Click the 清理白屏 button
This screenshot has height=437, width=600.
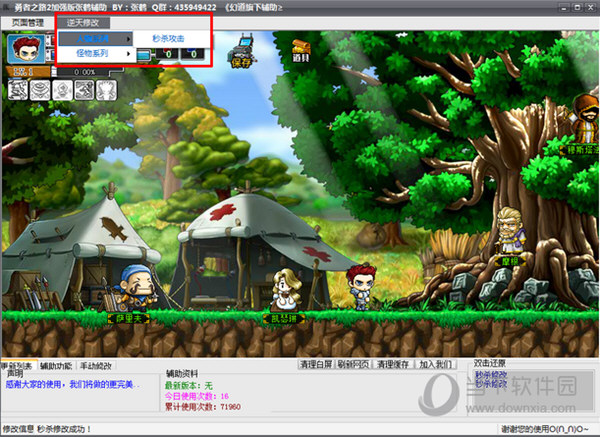coord(316,364)
